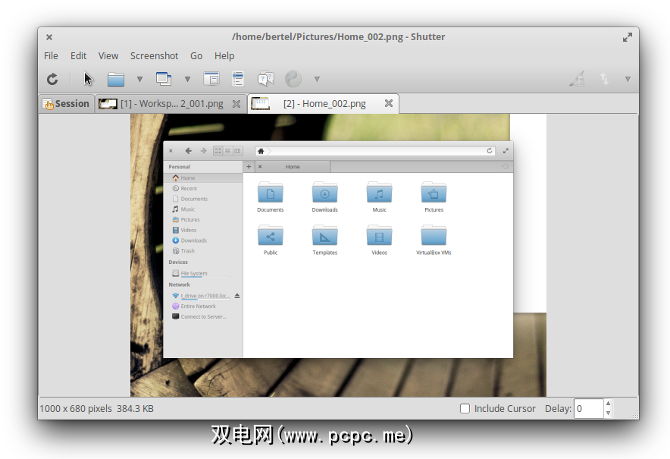The width and height of the screenshot is (670, 459).
Task: Select icon grid view in file manager
Action: pyautogui.click(x=218, y=151)
